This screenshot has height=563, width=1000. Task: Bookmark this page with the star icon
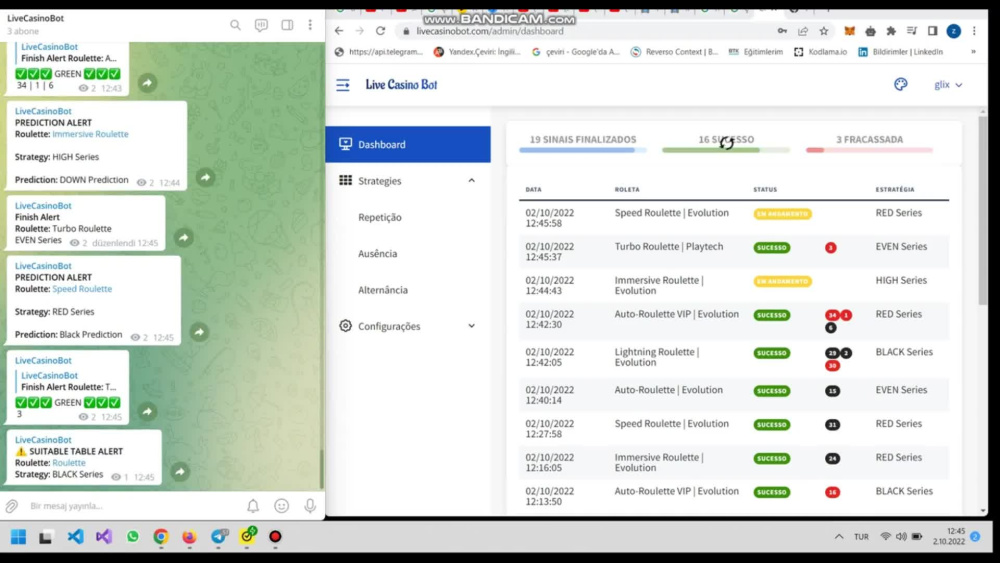click(x=824, y=31)
